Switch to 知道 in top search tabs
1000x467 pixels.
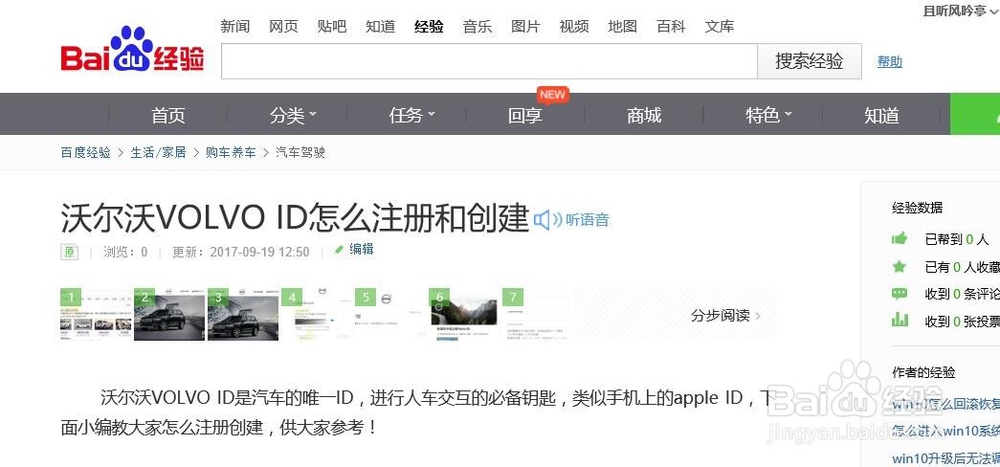380,27
